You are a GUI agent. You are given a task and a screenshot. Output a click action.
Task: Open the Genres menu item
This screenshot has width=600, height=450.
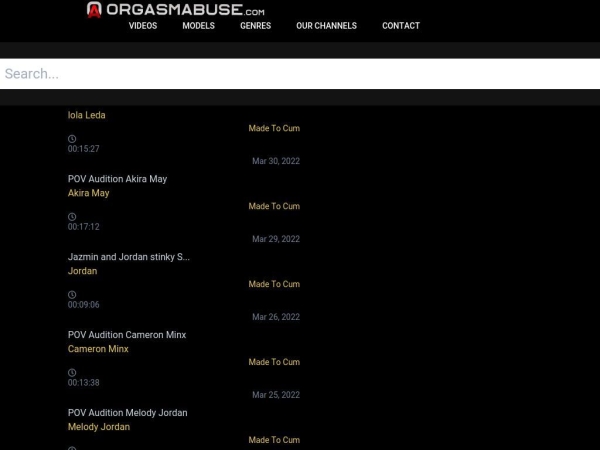(255, 26)
